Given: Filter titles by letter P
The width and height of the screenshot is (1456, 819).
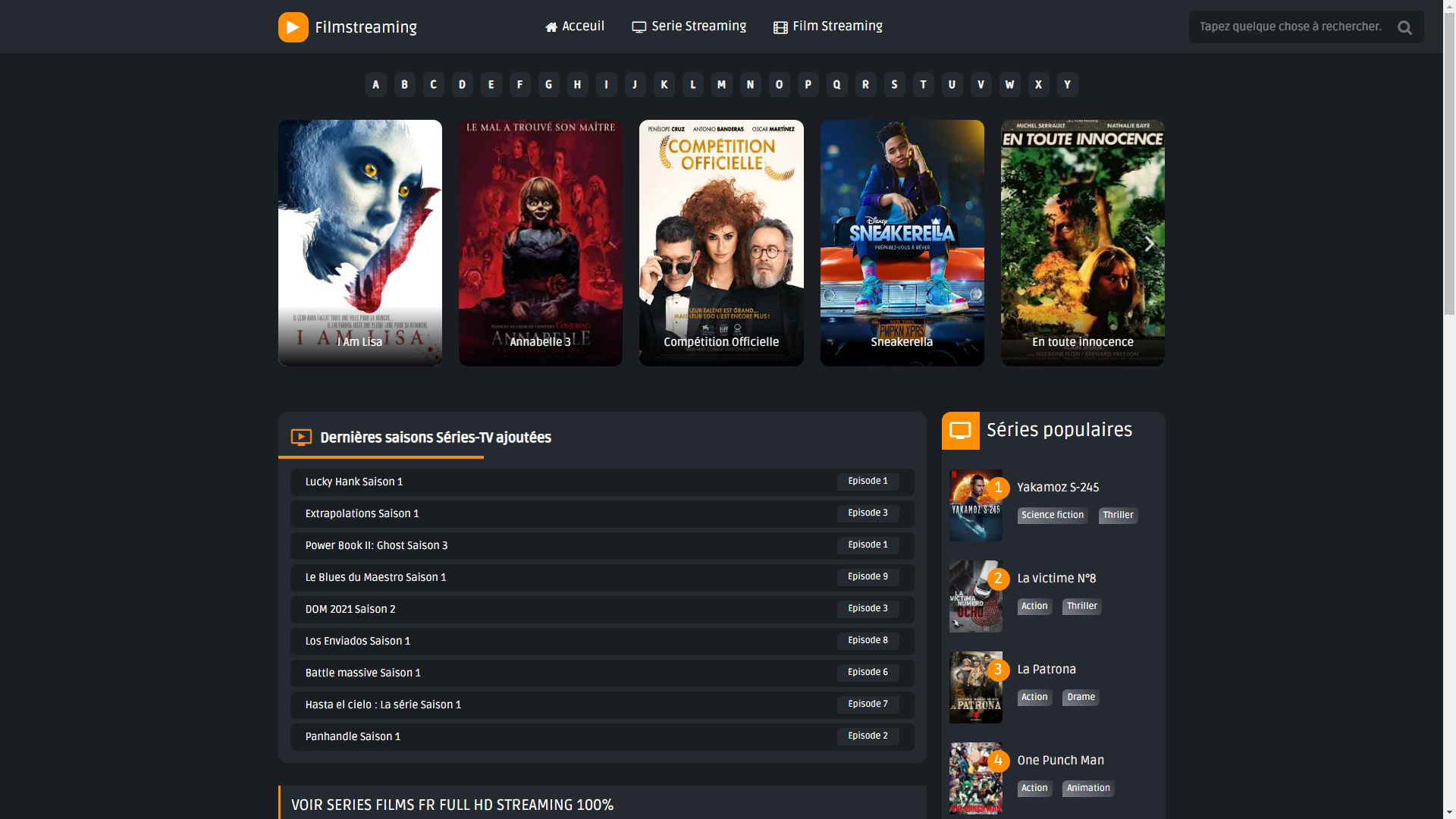Looking at the screenshot, I should click(x=808, y=85).
